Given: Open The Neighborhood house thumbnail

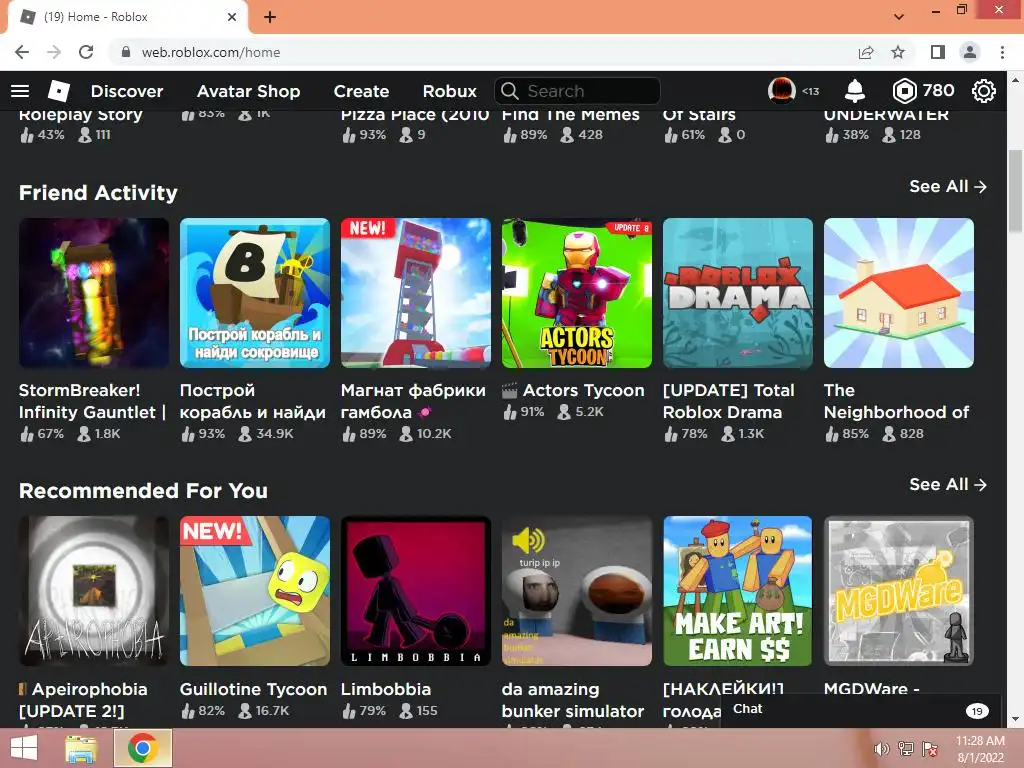Looking at the screenshot, I should 899,293.
